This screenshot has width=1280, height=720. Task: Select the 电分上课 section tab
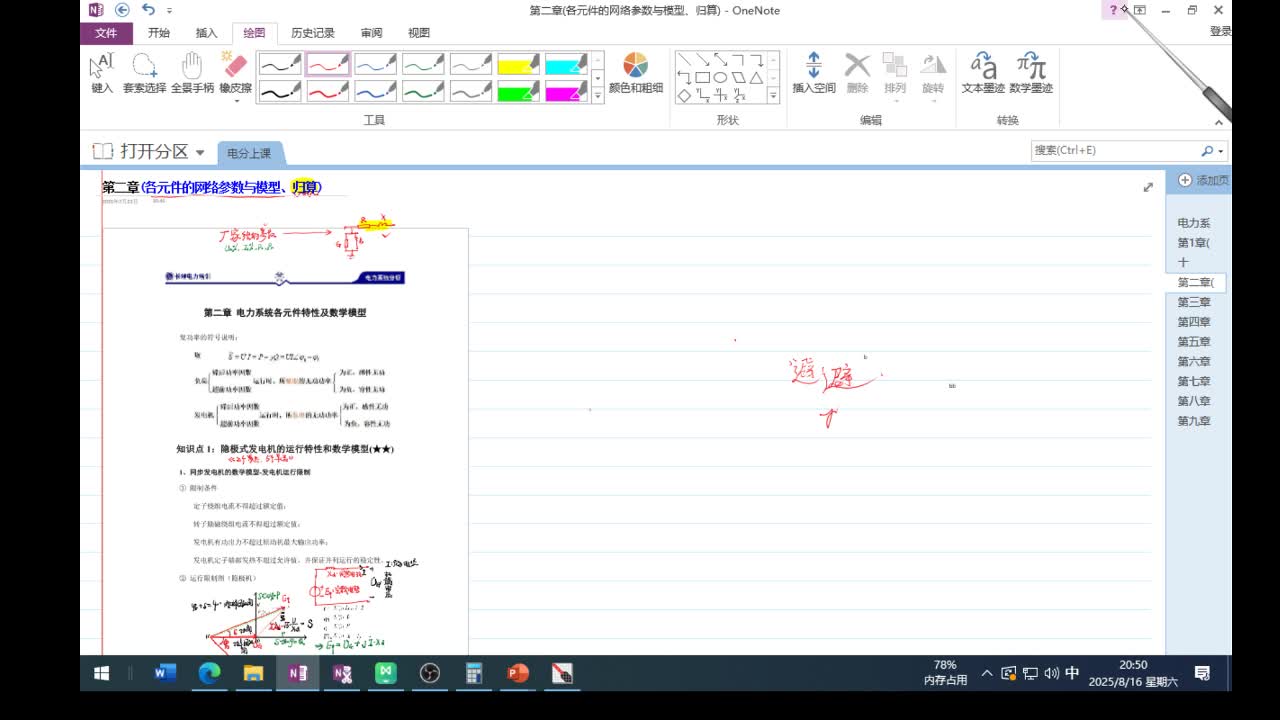249,153
